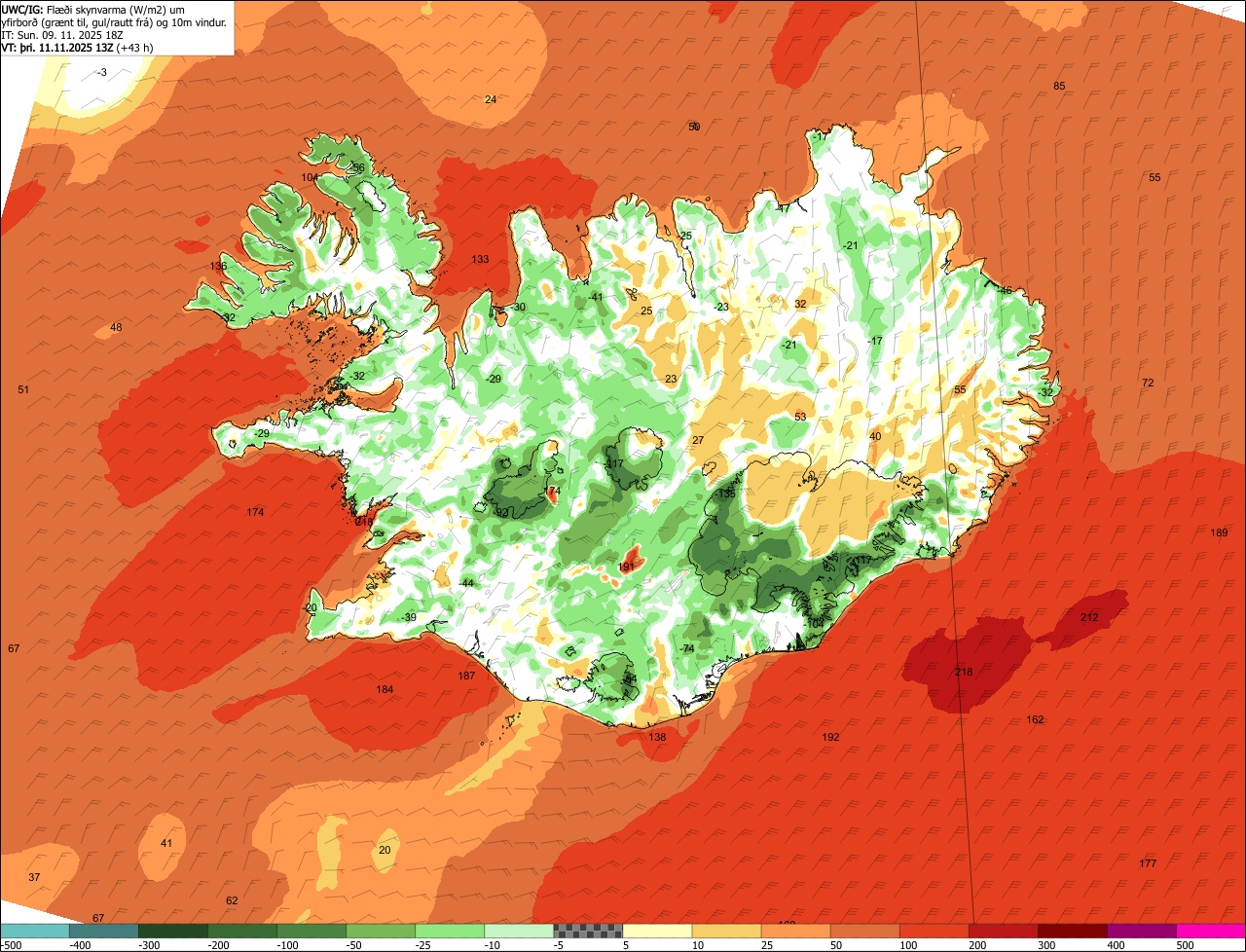Click the '184' value southwest of Iceland
This screenshot has height=952, width=1246.
pos(385,689)
